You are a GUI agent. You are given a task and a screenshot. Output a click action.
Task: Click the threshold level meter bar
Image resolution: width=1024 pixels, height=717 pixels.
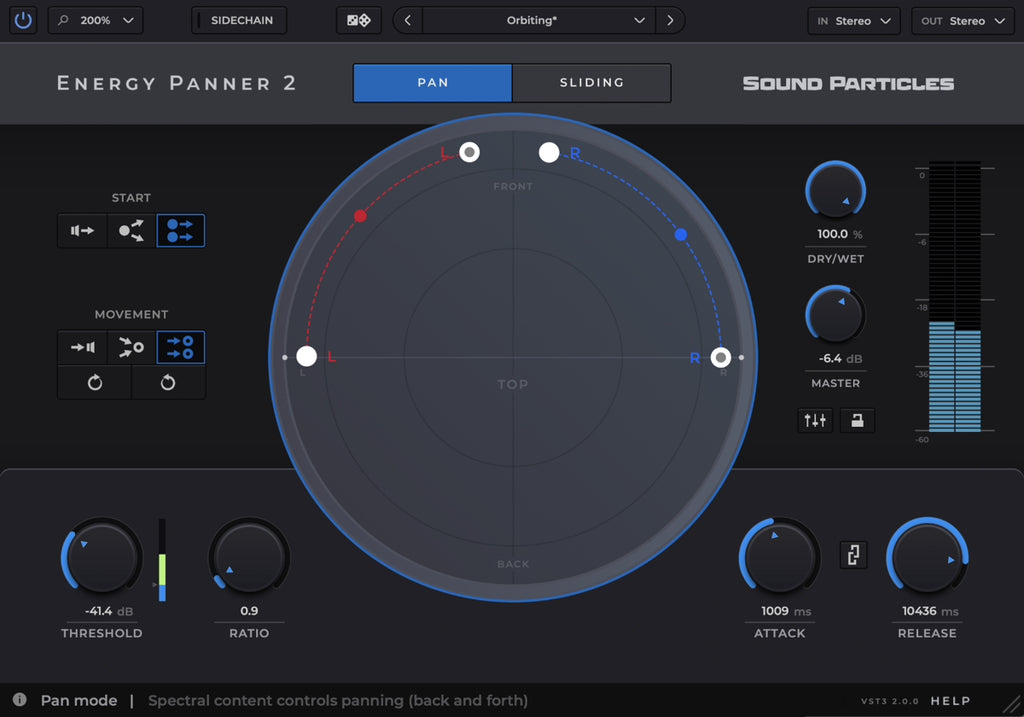tap(162, 560)
